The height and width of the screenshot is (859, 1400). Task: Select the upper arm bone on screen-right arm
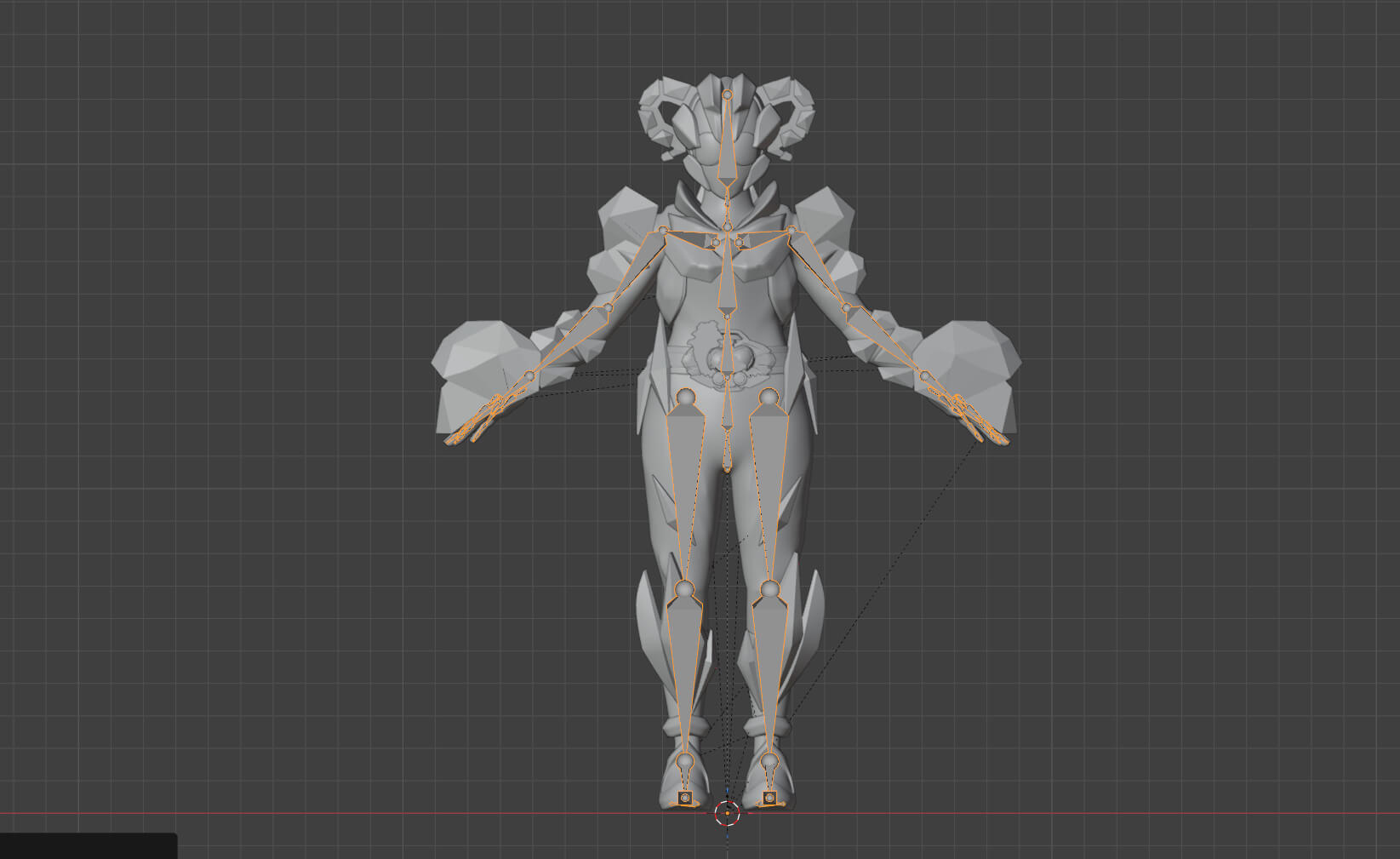(819, 268)
